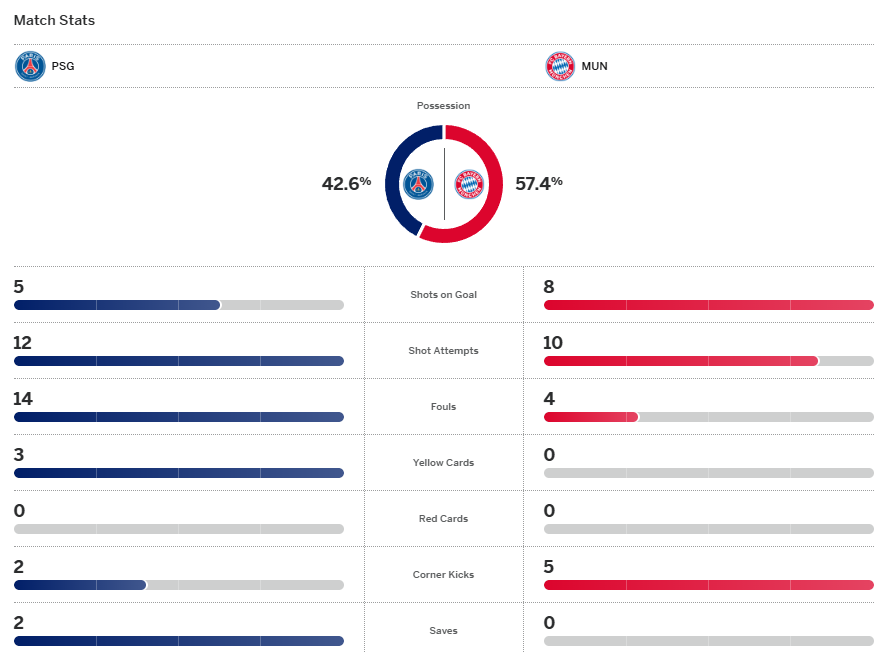The image size is (888, 652).
Task: Click the Bayern Munich logo in header
Action: [x=559, y=67]
